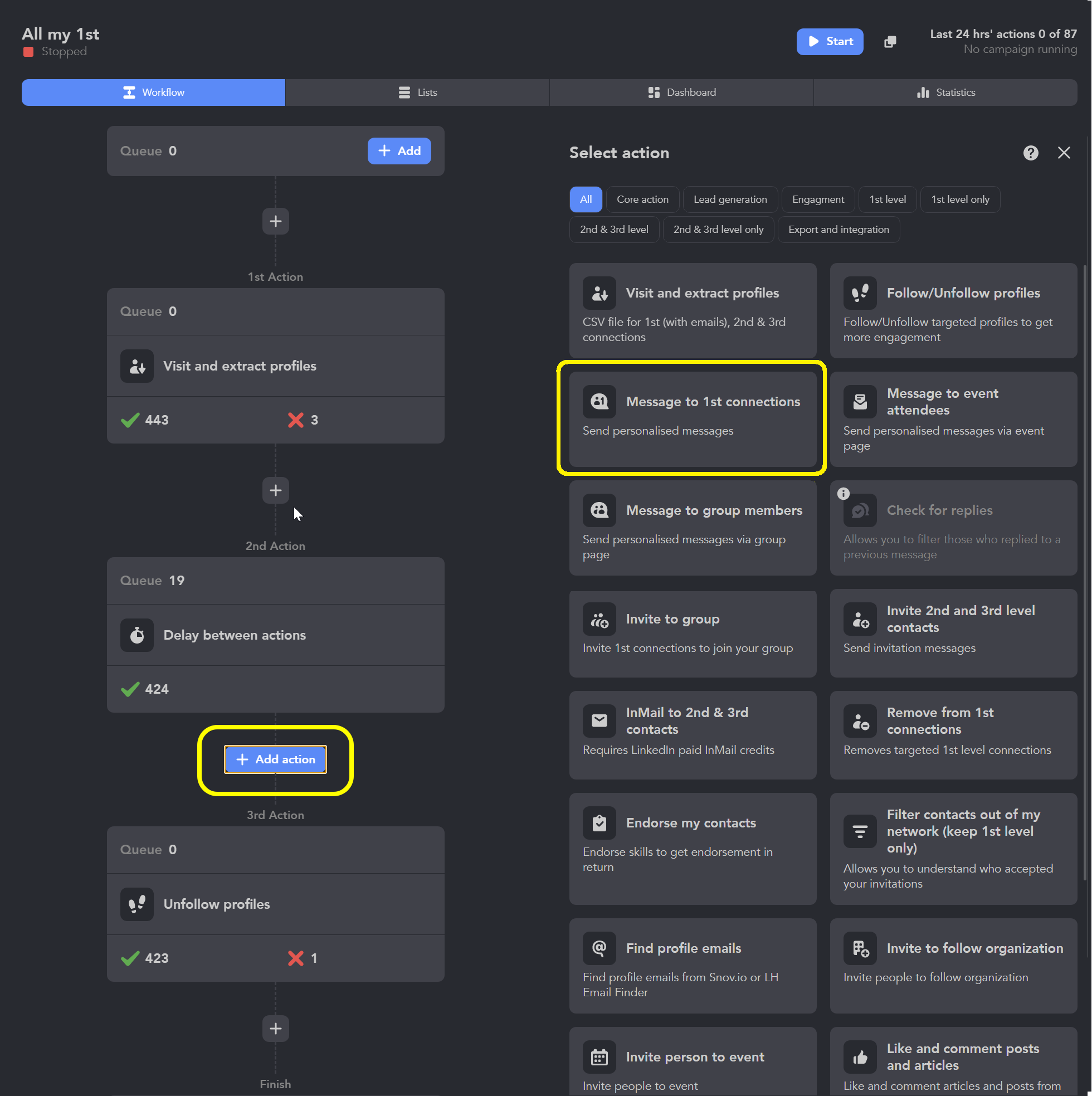
Task: Click the plus node above 2nd Action
Action: pos(276,490)
